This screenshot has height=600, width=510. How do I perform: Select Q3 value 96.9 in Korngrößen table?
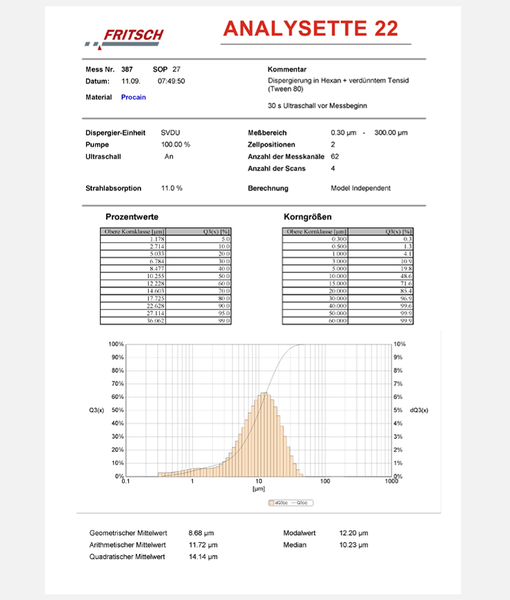(380, 298)
